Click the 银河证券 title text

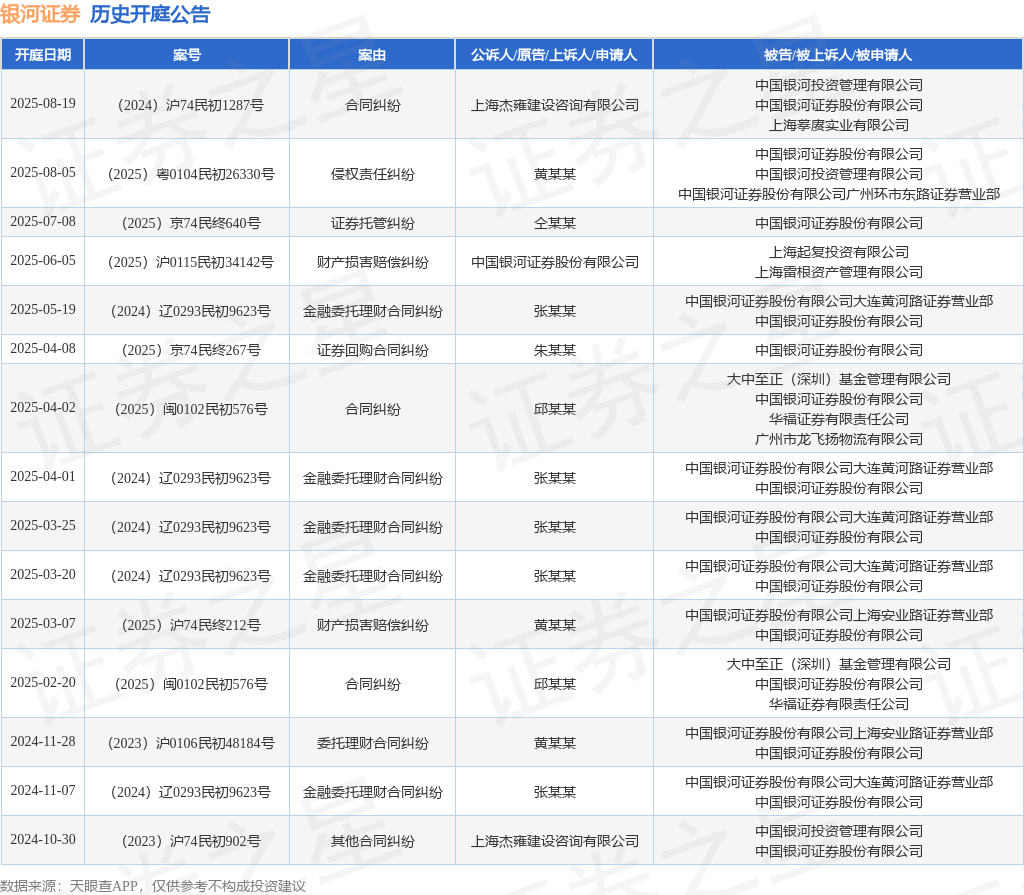[40, 14]
